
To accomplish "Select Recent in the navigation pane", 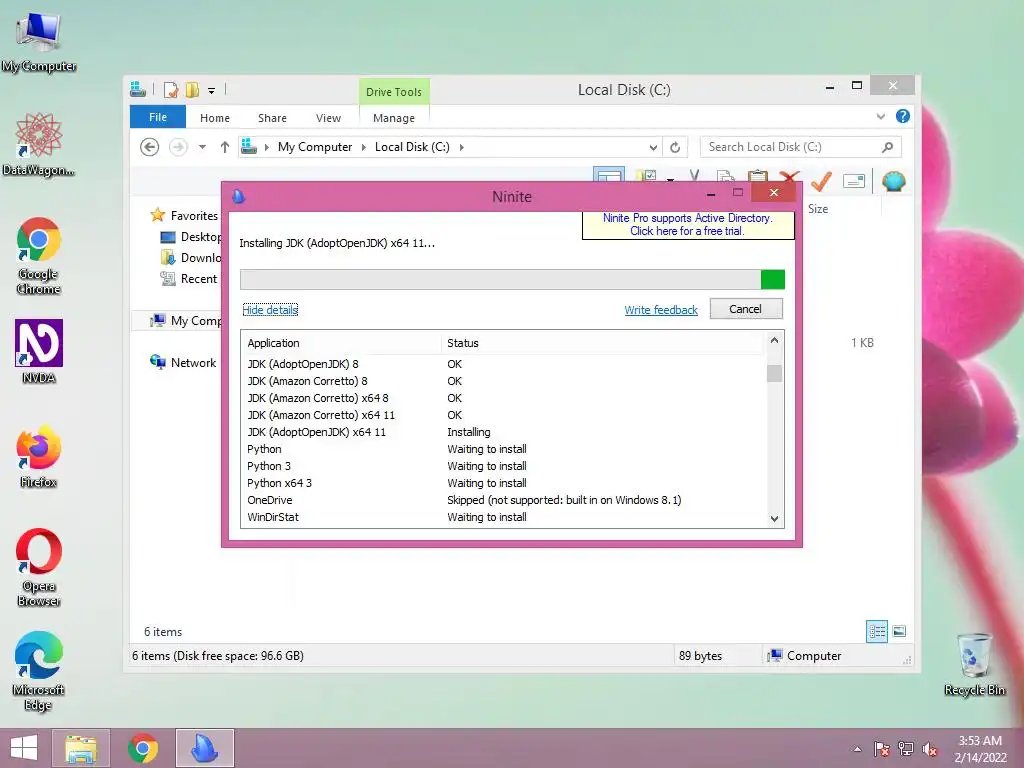I will point(189,279).
